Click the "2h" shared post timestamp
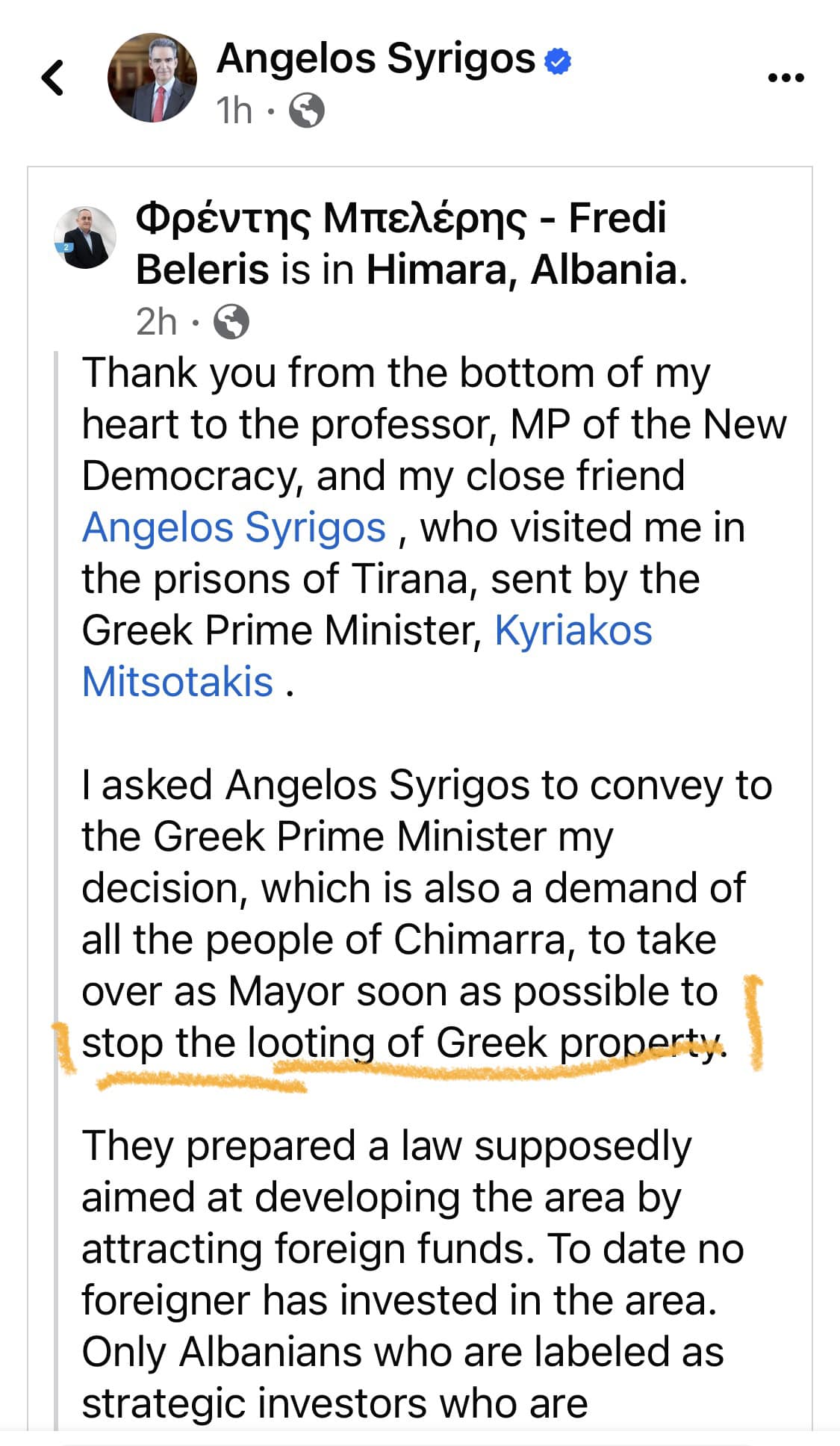Viewport: 840px width, 1446px height. tap(156, 323)
